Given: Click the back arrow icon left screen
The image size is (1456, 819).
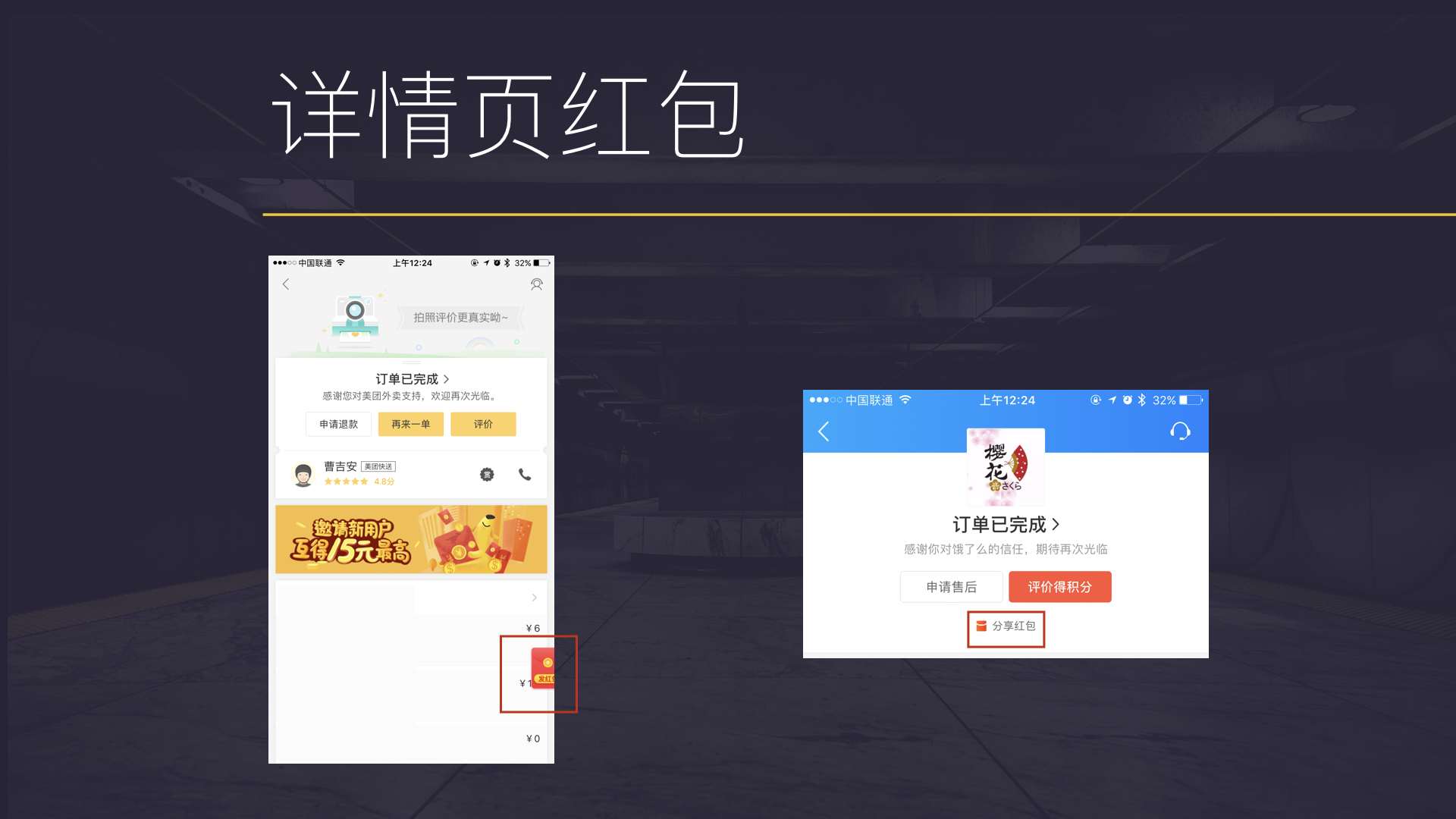Looking at the screenshot, I should (x=287, y=284).
